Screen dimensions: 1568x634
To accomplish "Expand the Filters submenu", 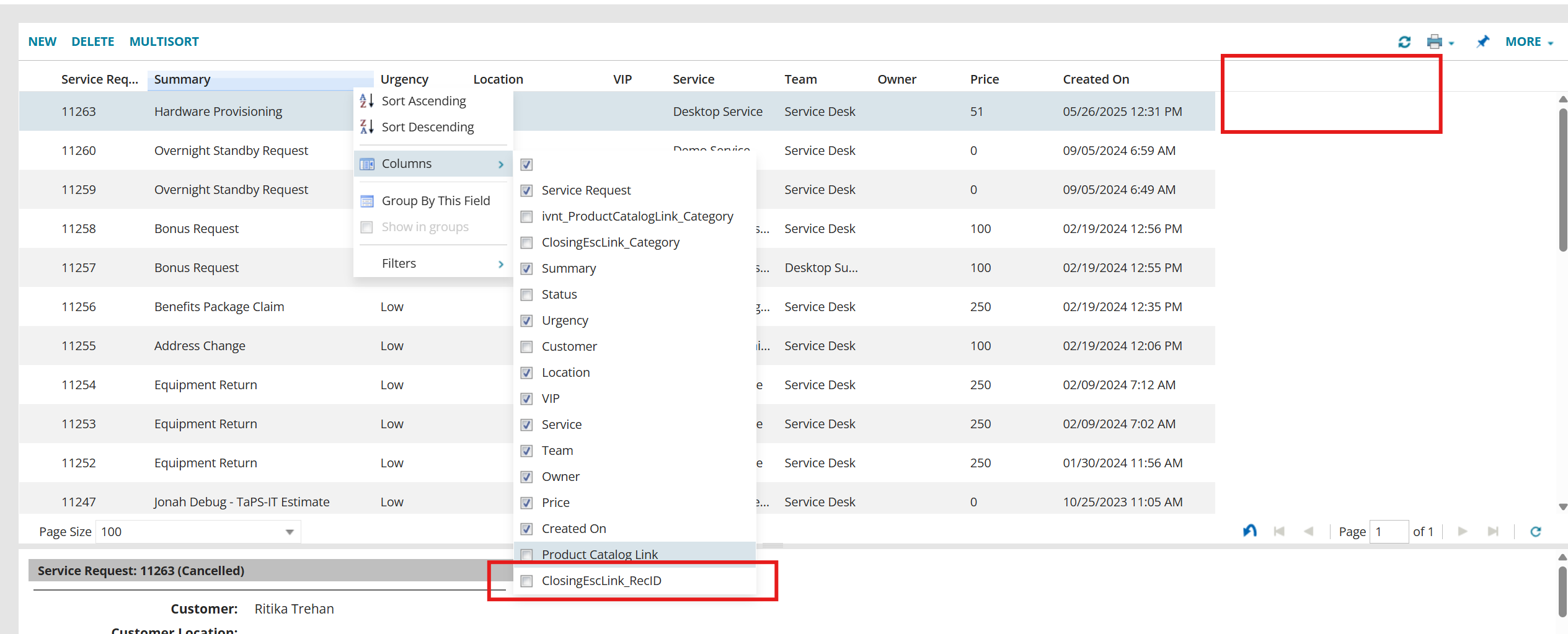I will [x=399, y=263].
